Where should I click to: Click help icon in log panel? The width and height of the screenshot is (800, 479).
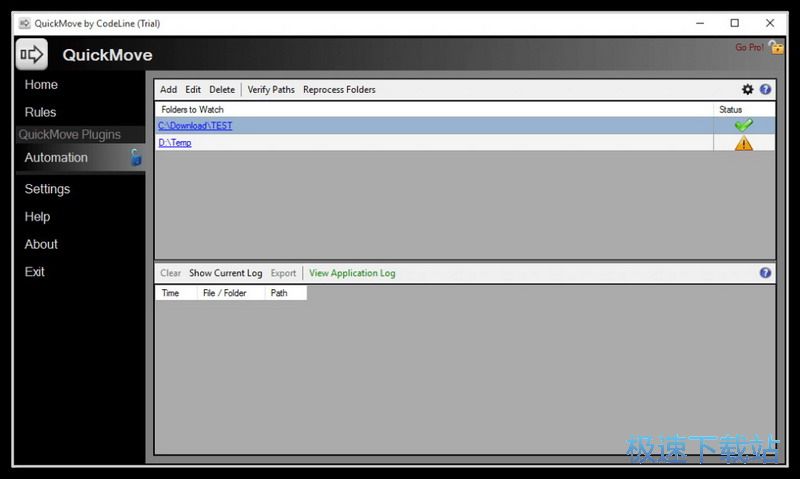pyautogui.click(x=765, y=273)
